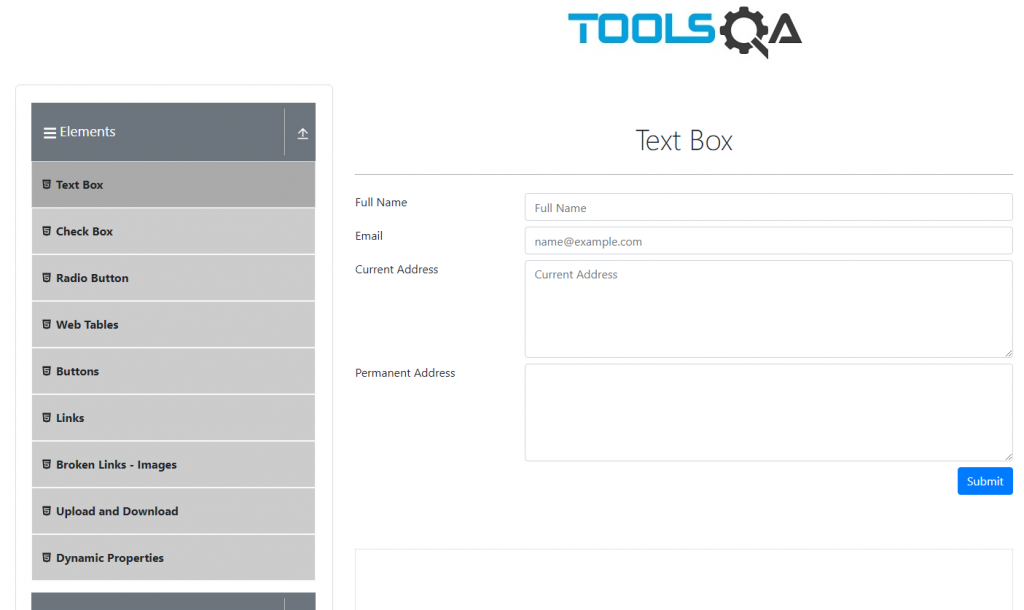Collapse Elements with the upload arrow icon

(x=302, y=133)
